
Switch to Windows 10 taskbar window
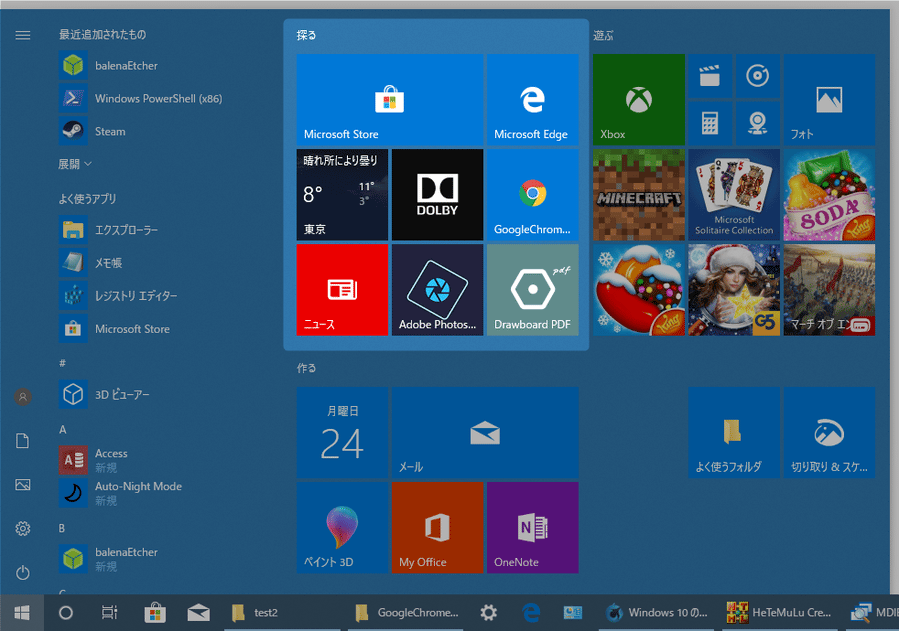(658, 613)
